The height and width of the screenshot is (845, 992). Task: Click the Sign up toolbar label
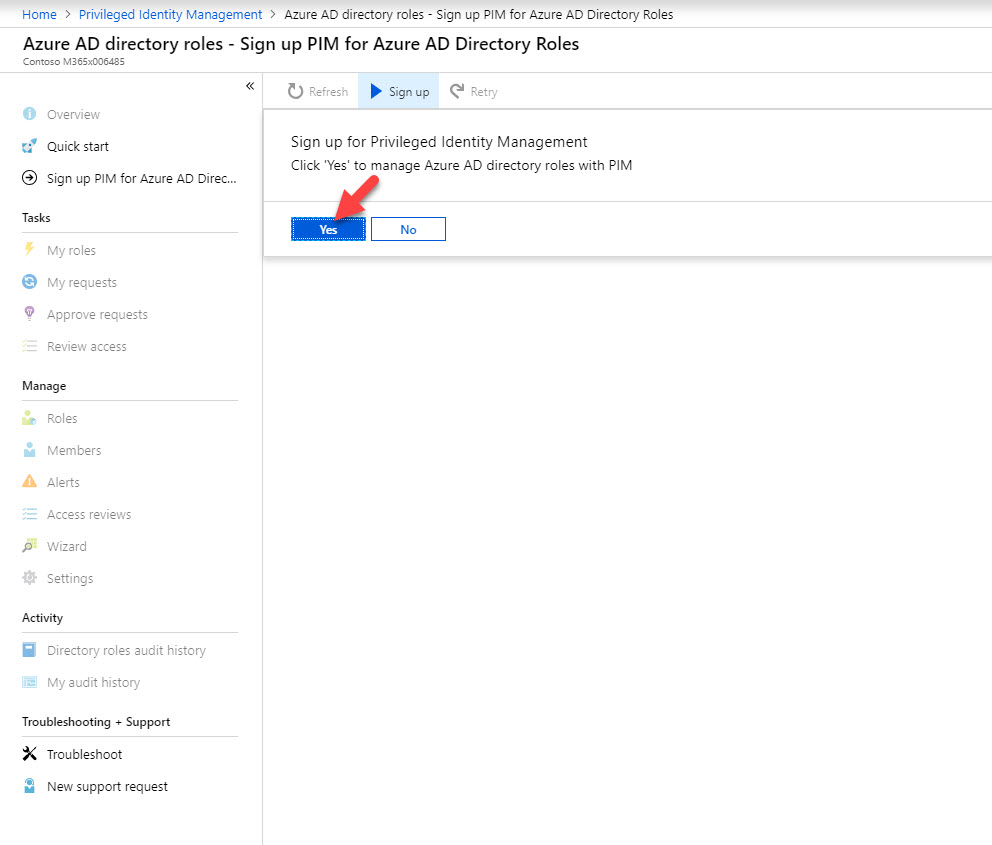pos(409,92)
